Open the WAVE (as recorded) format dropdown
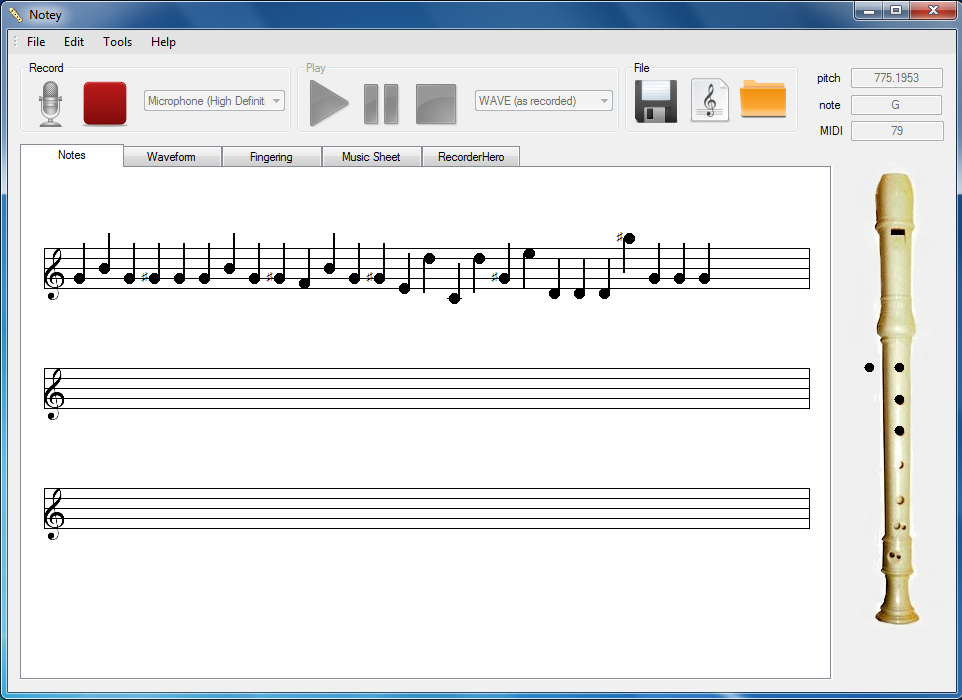 (606, 100)
